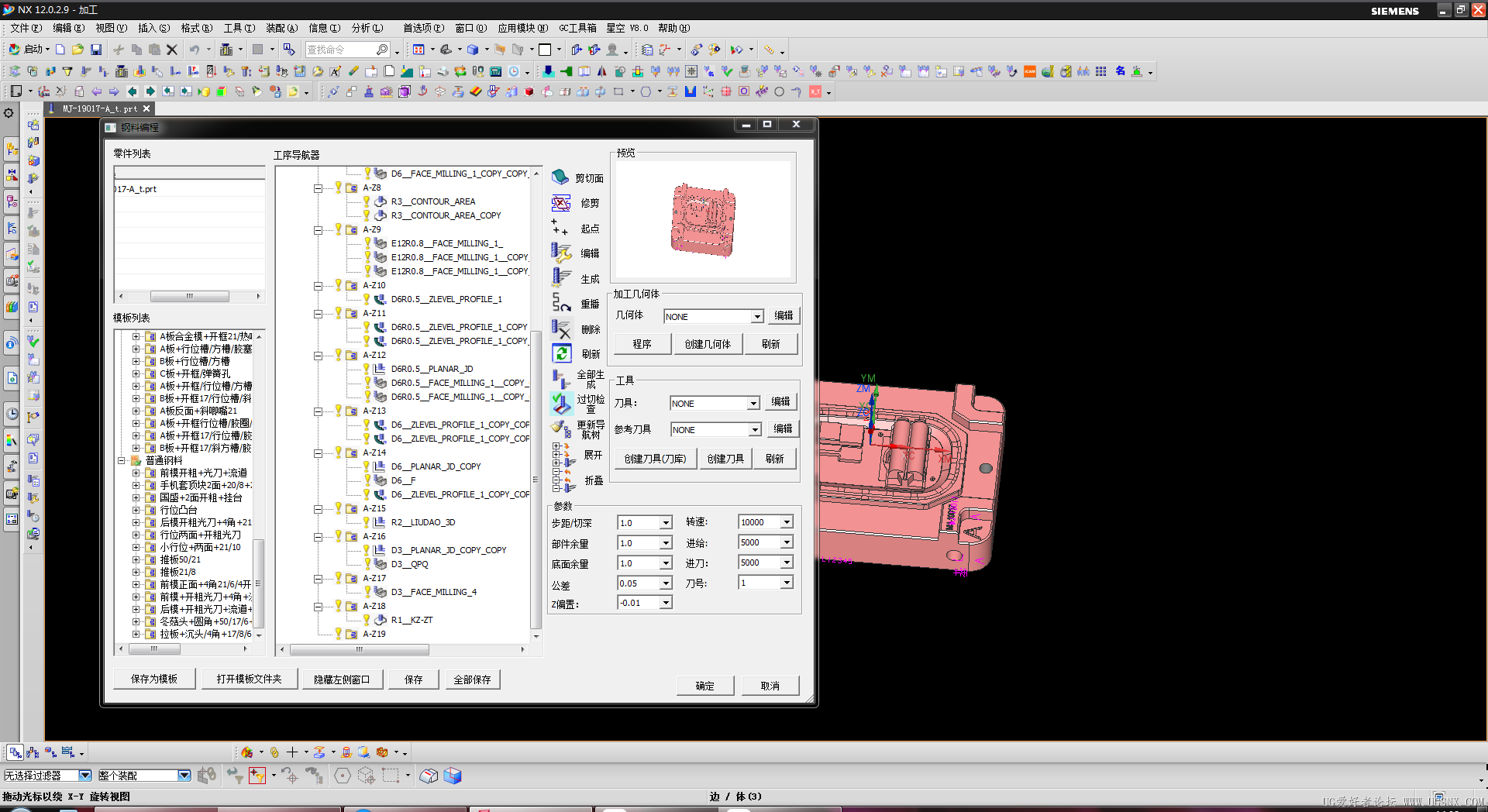Toggle lightbulb beside R2__LIUDAO_3D operation
The width and height of the screenshot is (1488, 812).
[367, 522]
